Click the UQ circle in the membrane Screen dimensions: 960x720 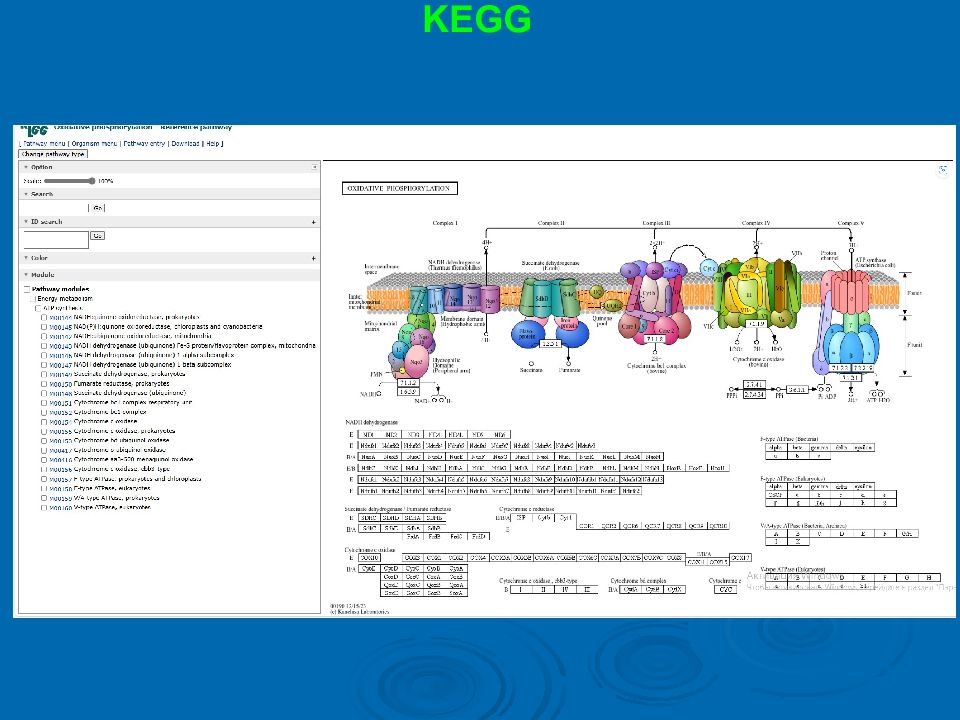(596, 292)
